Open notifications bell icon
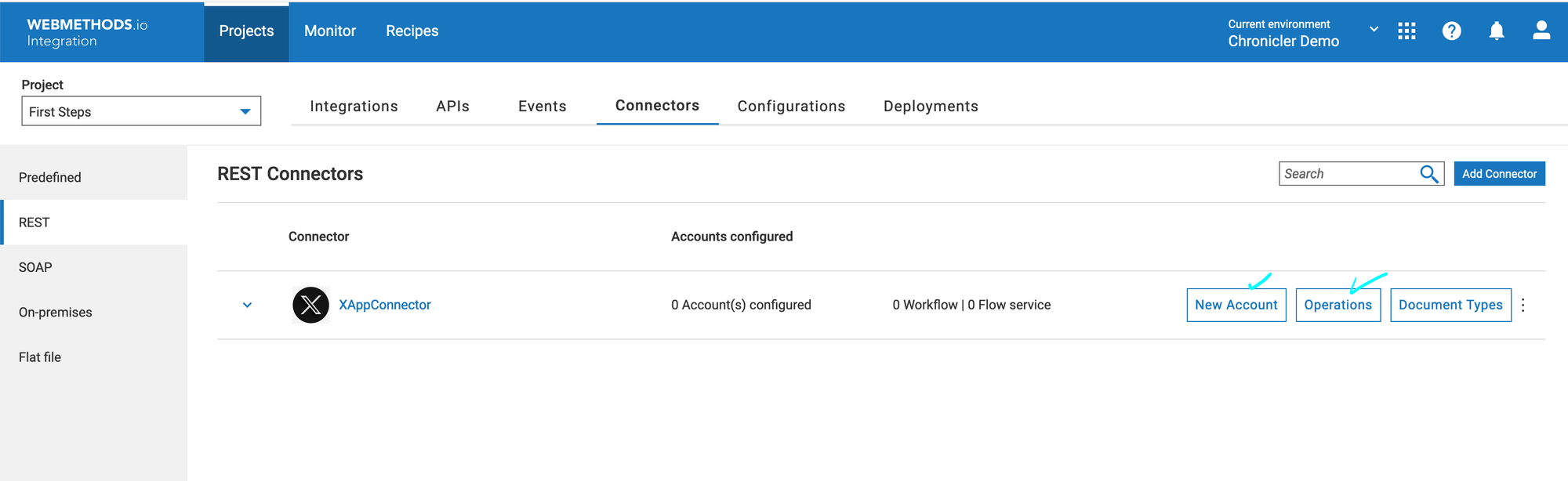Image resolution: width=1568 pixels, height=481 pixels. (x=1496, y=31)
